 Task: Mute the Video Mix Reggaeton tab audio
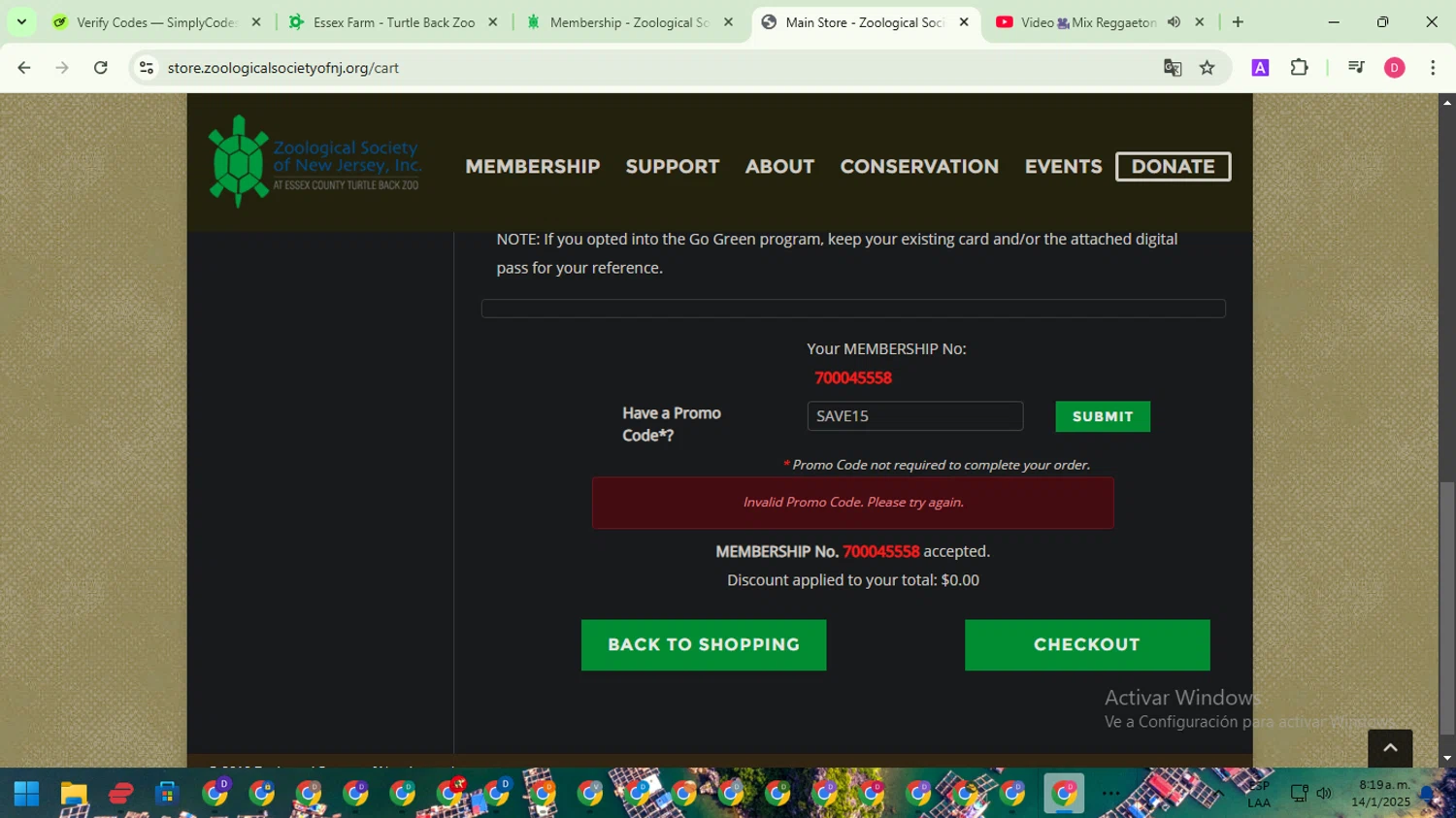pyautogui.click(x=1174, y=22)
